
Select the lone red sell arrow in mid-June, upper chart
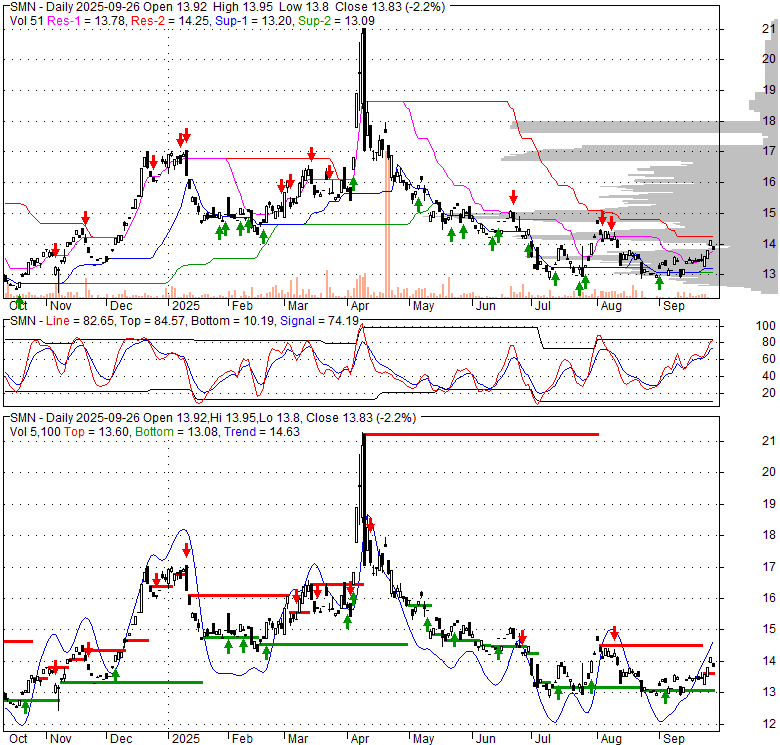(x=513, y=197)
